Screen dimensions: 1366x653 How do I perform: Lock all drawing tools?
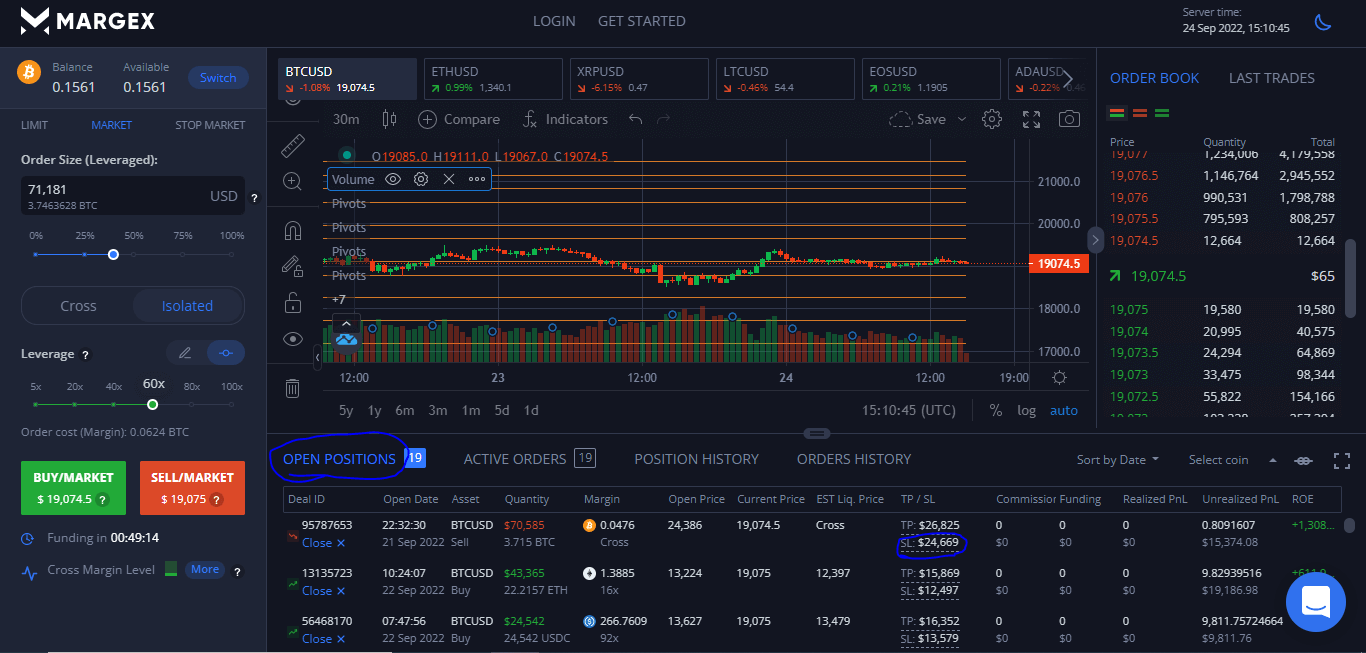[x=292, y=302]
